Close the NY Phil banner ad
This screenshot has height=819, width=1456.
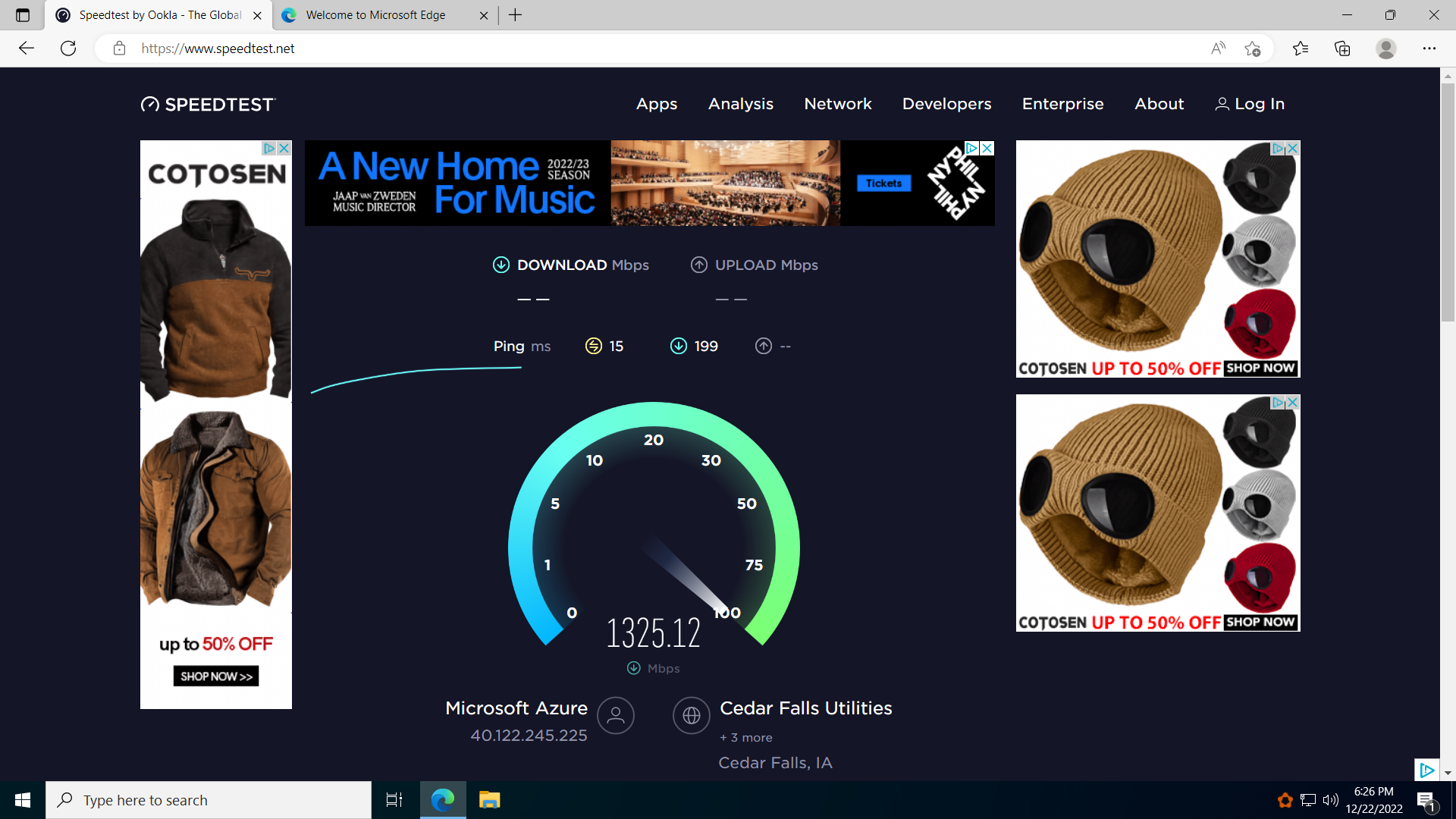(987, 148)
